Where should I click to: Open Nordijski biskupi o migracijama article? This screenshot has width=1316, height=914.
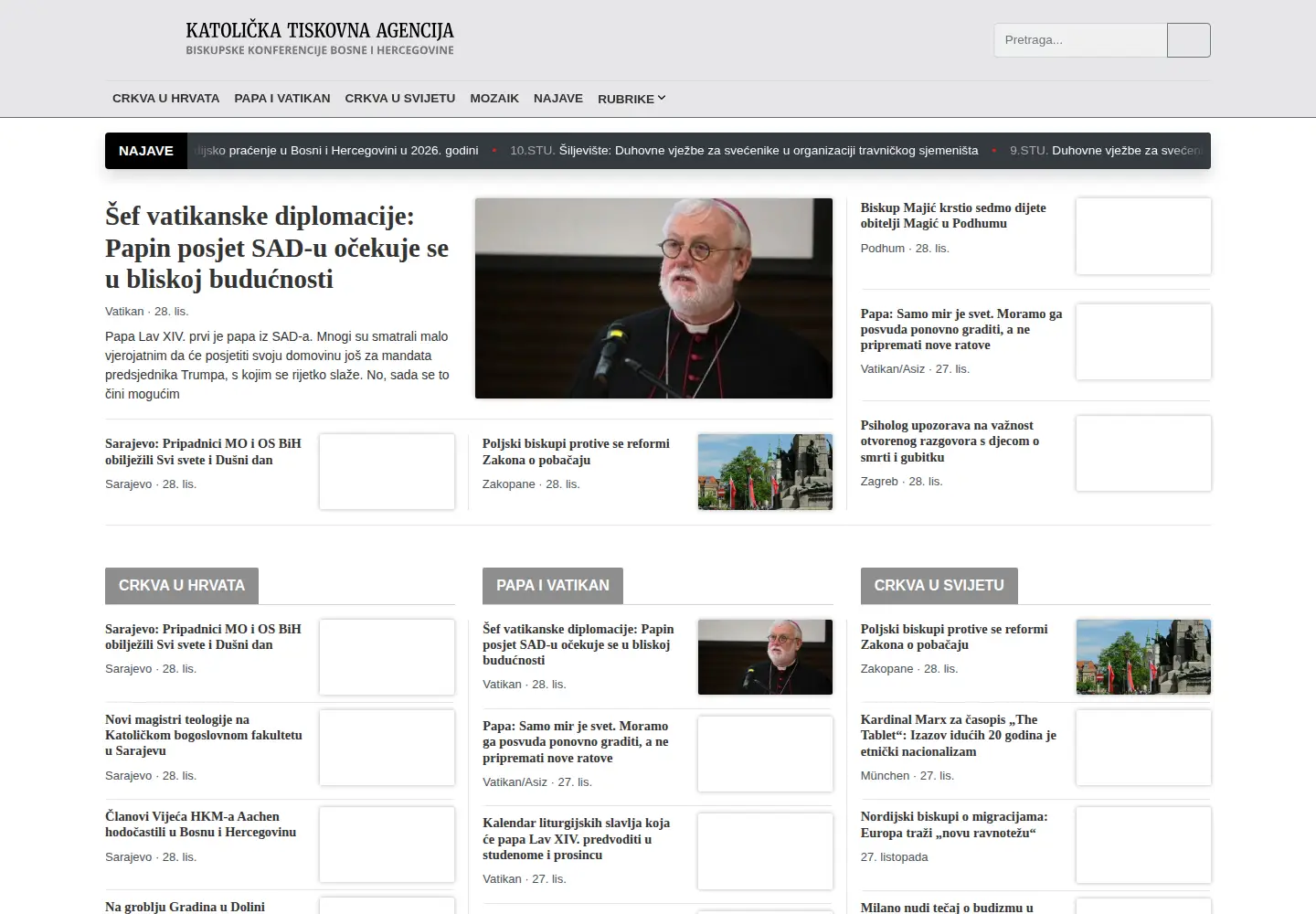(954, 825)
